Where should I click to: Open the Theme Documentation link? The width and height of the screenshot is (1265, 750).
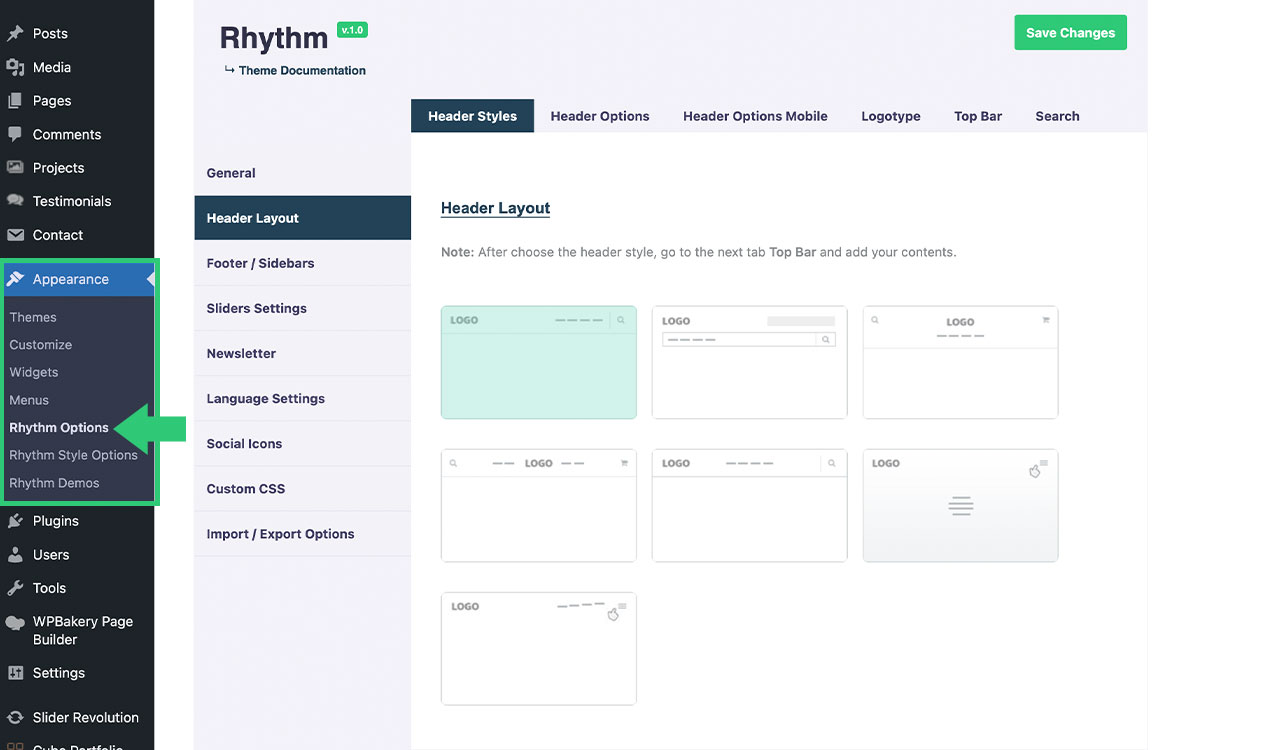301,71
